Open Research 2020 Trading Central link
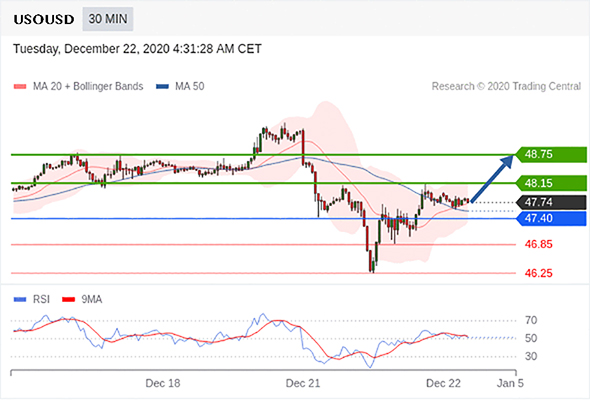 click(506, 87)
